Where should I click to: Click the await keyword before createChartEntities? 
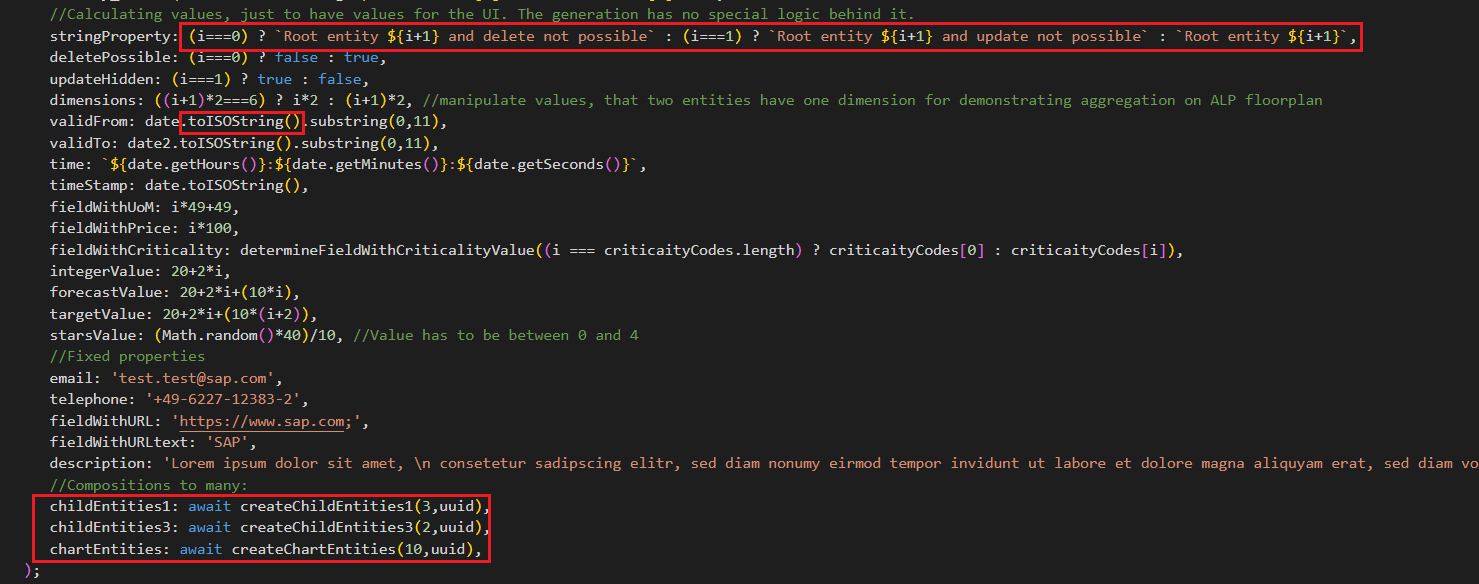(201, 549)
